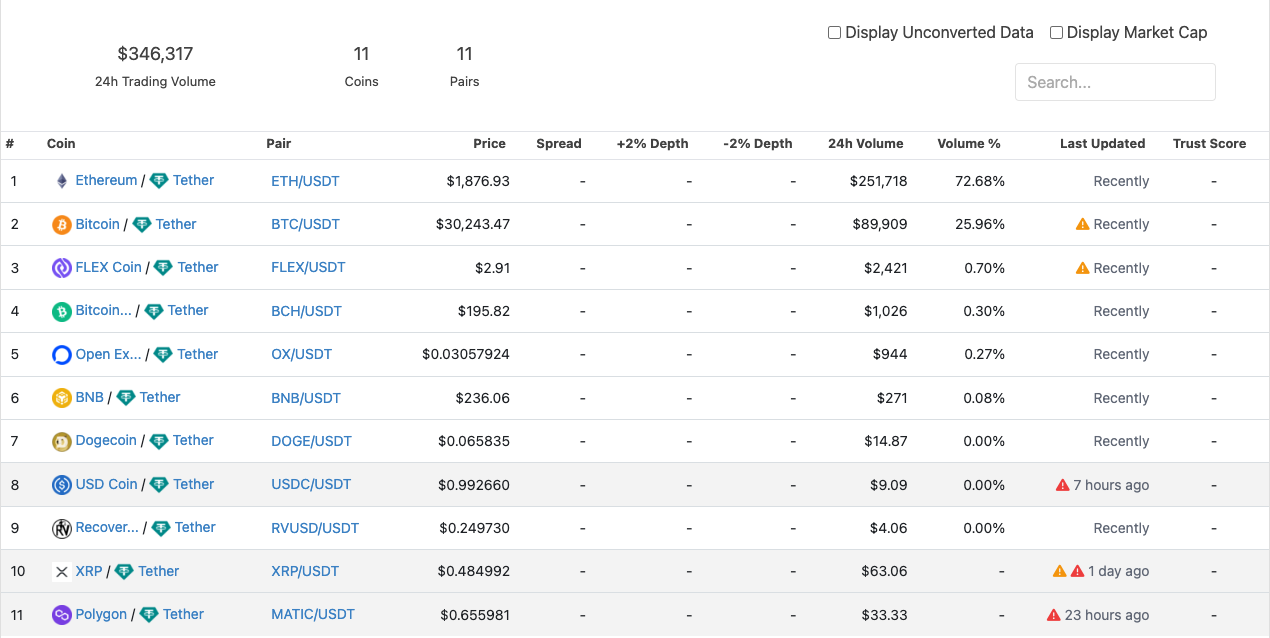
Task: Sort by the Price column header
Action: 489,144
